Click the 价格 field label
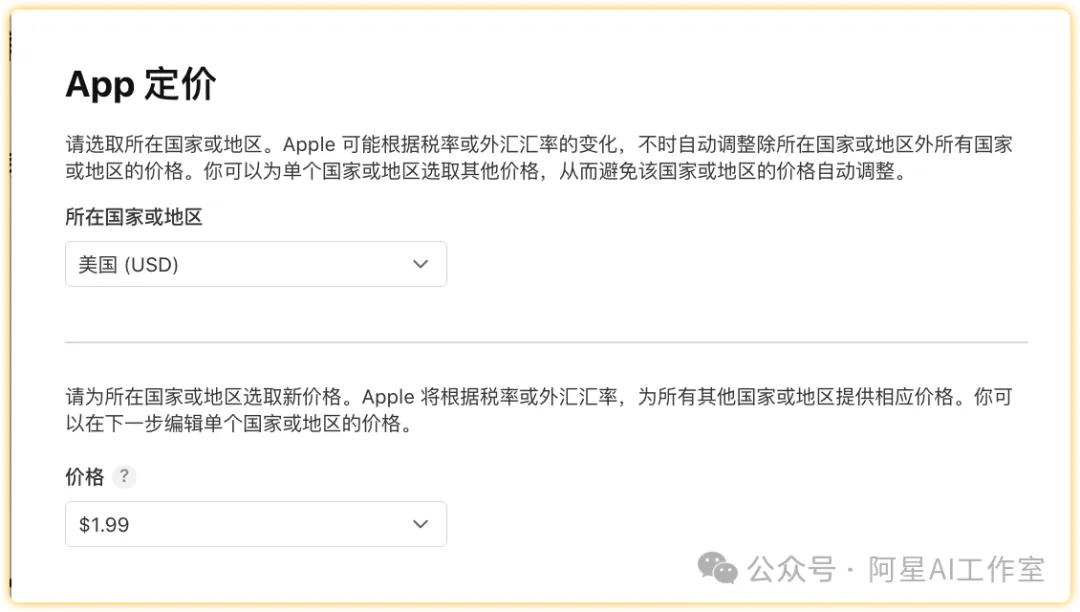Viewport: 1080px width, 612px height. (84, 477)
